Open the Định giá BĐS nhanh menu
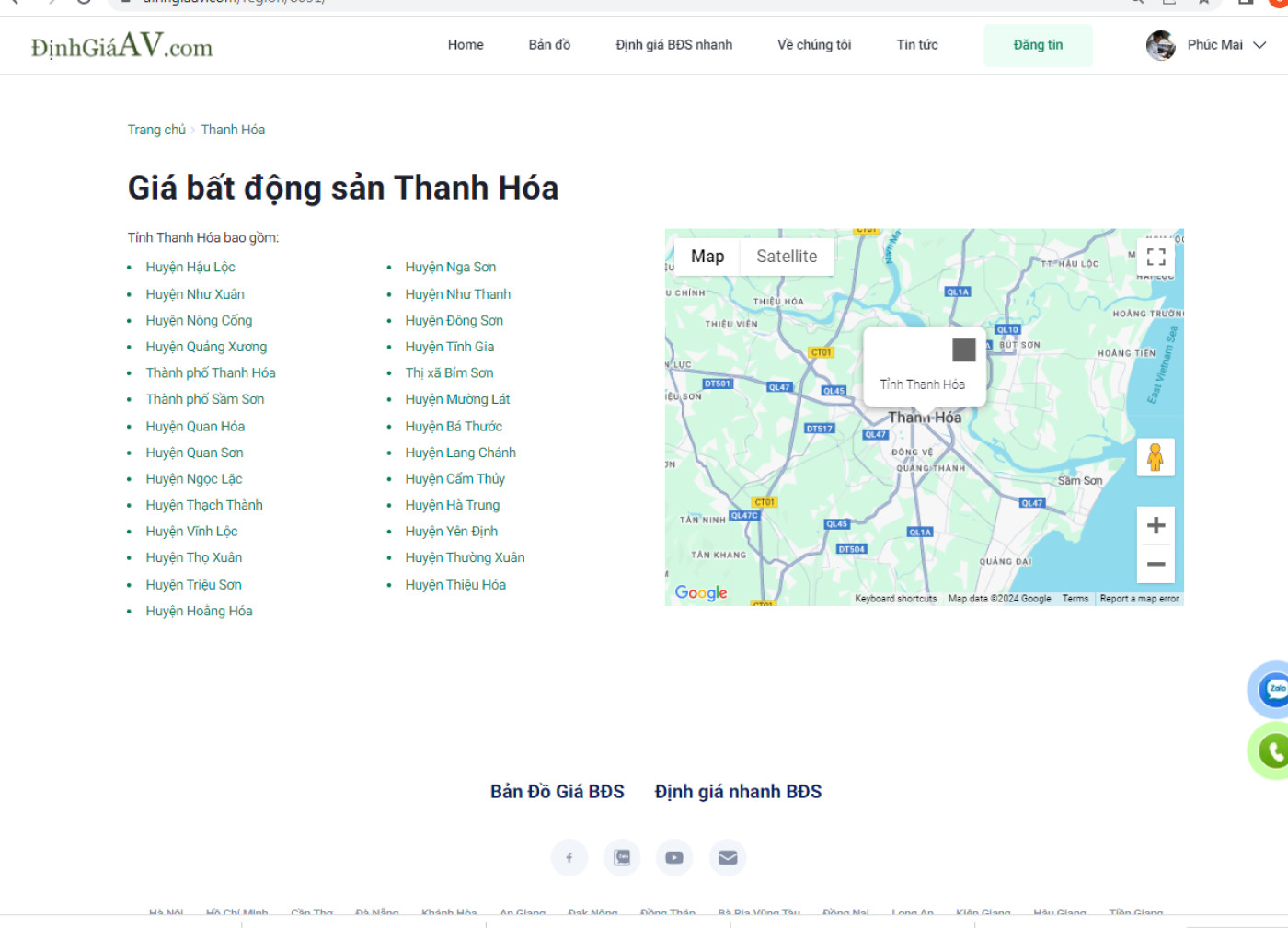This screenshot has width=1288, height=928. pyautogui.click(x=674, y=45)
